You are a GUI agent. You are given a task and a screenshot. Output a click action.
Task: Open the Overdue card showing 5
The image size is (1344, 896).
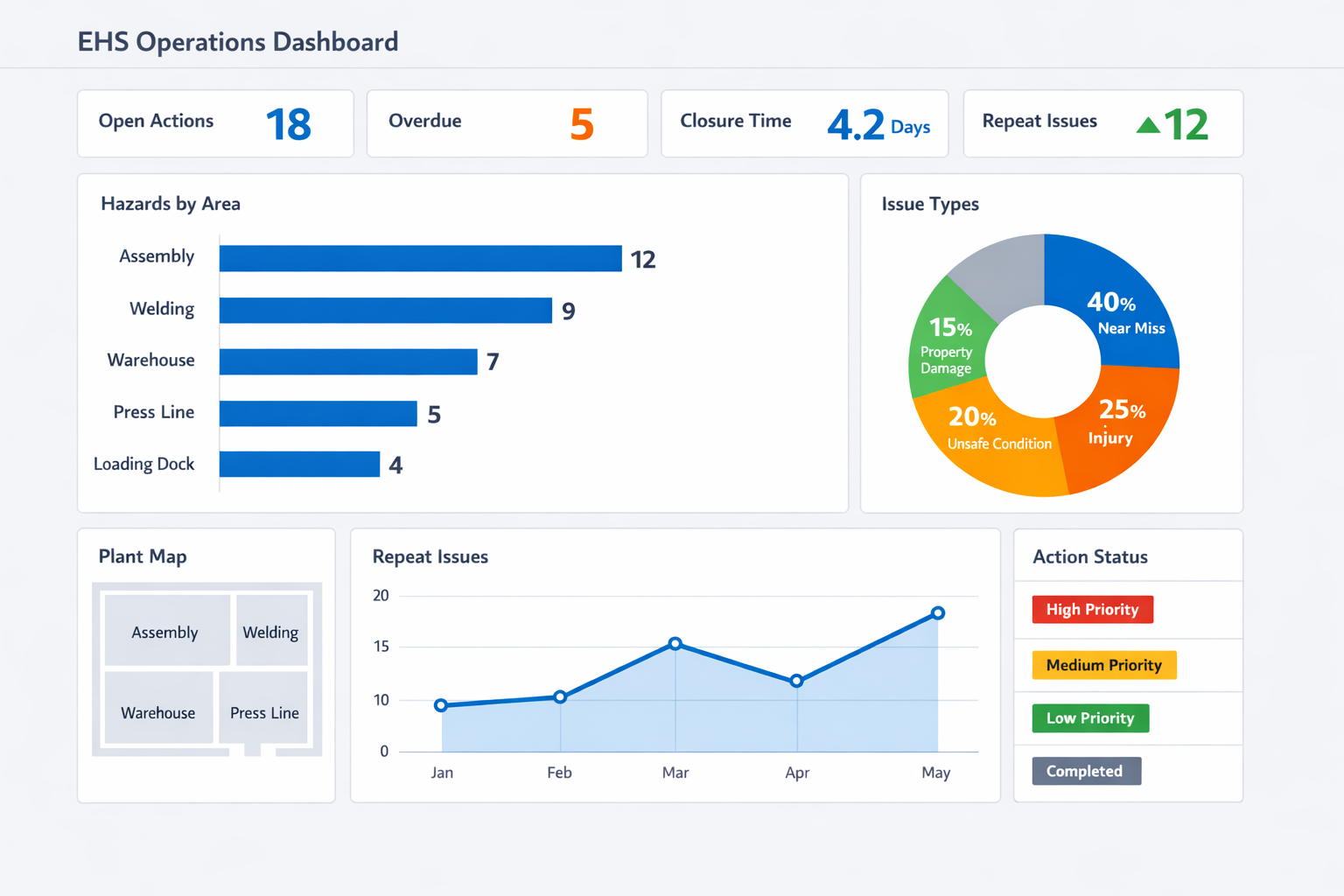(x=507, y=123)
